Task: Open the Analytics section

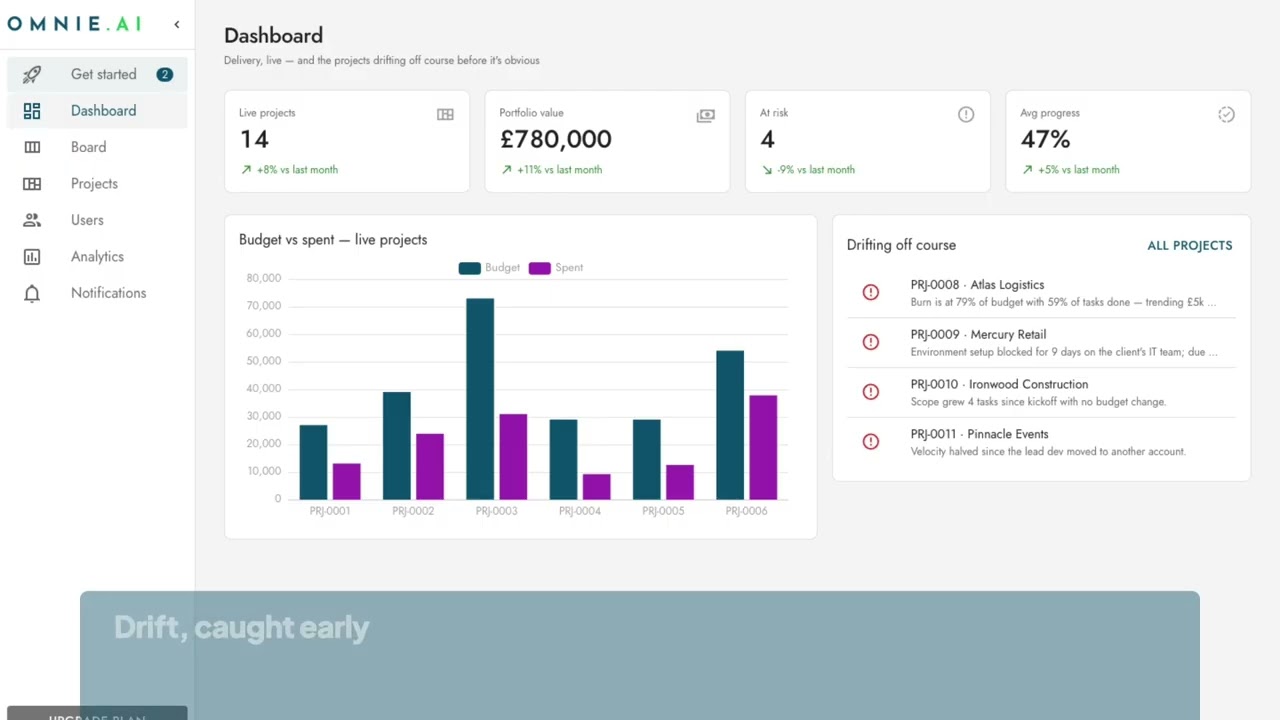Action: (x=97, y=257)
